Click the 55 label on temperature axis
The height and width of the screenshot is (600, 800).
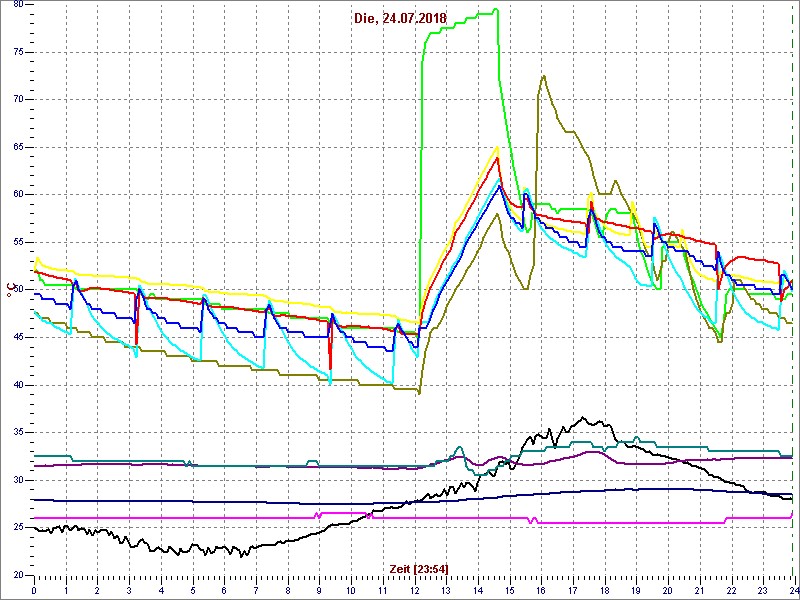coord(18,242)
